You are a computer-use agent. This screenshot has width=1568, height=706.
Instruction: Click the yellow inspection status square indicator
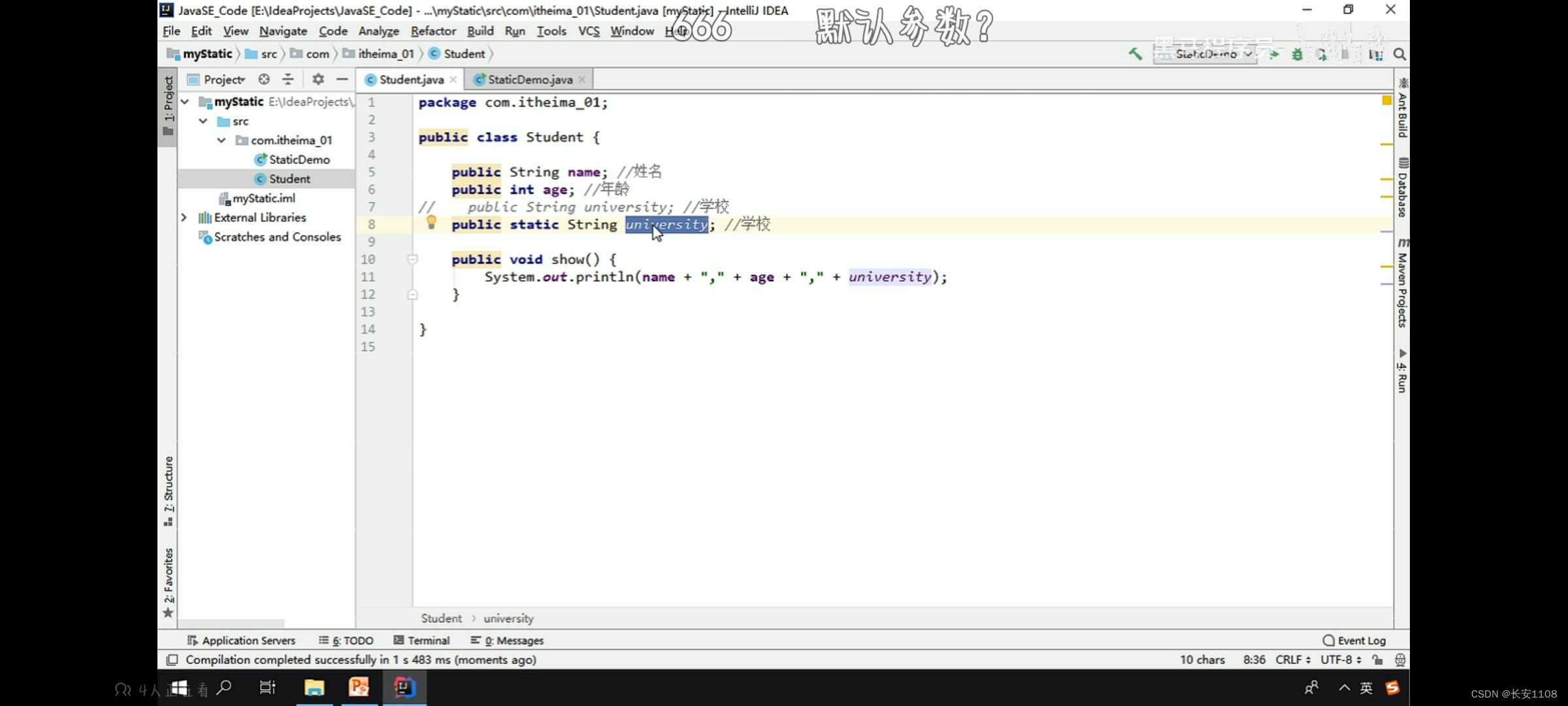1386,100
